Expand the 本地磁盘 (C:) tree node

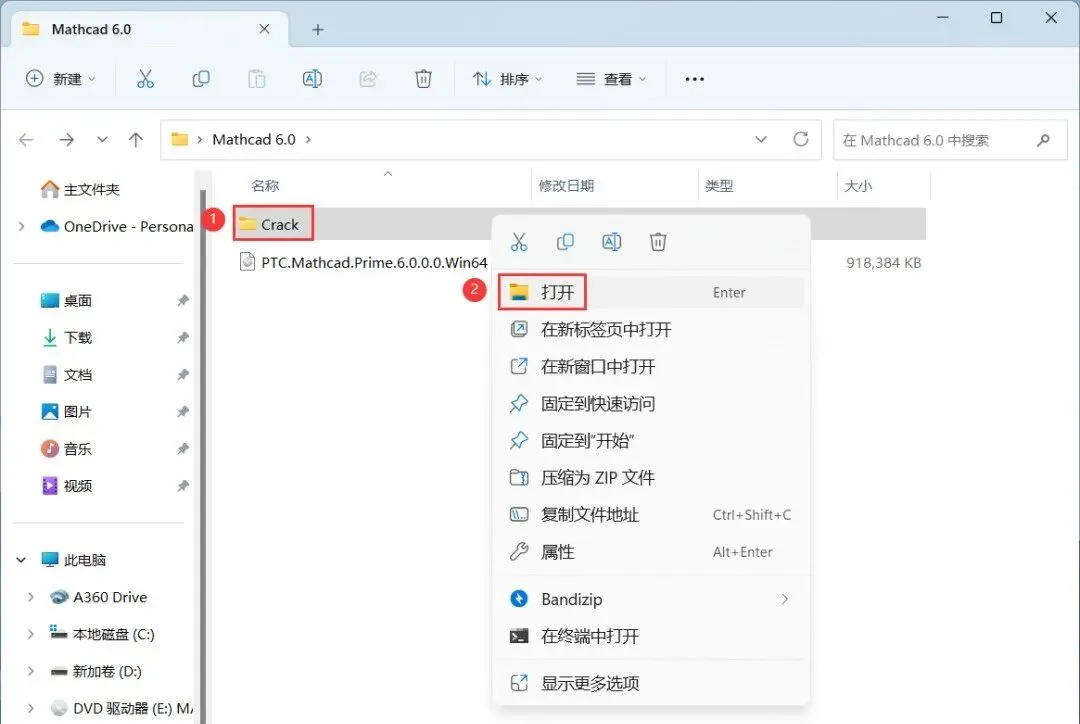click(x=30, y=634)
